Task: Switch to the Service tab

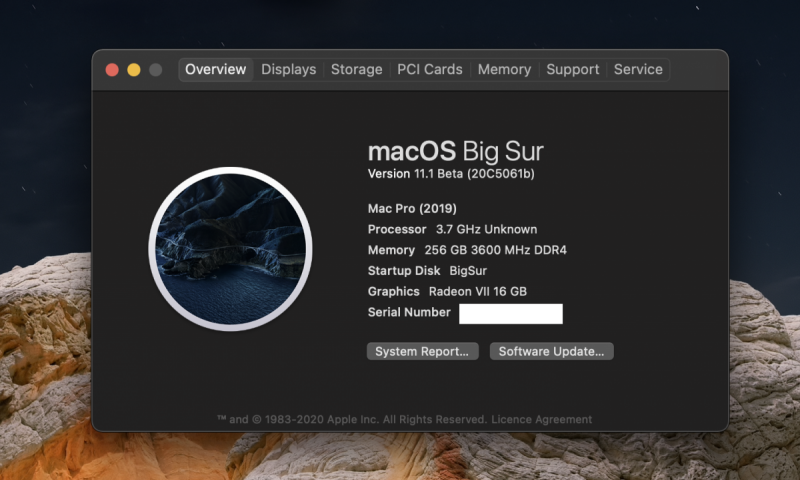Action: point(638,69)
